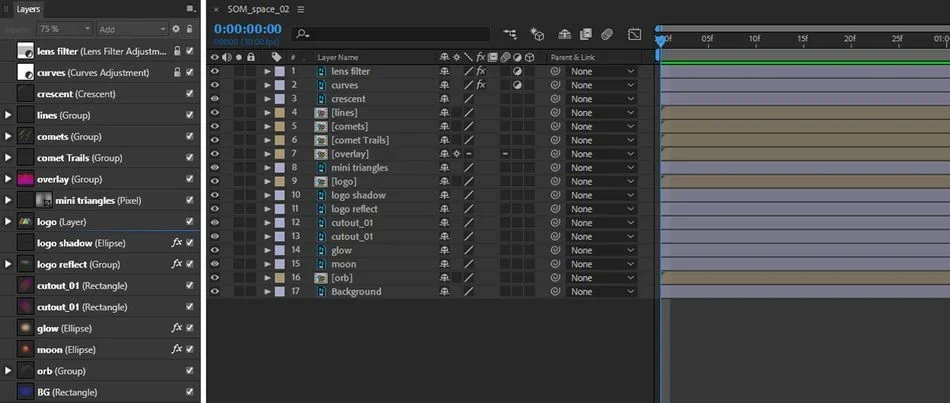Select the Layers panel tab
The width and height of the screenshot is (950, 403).
28,9
